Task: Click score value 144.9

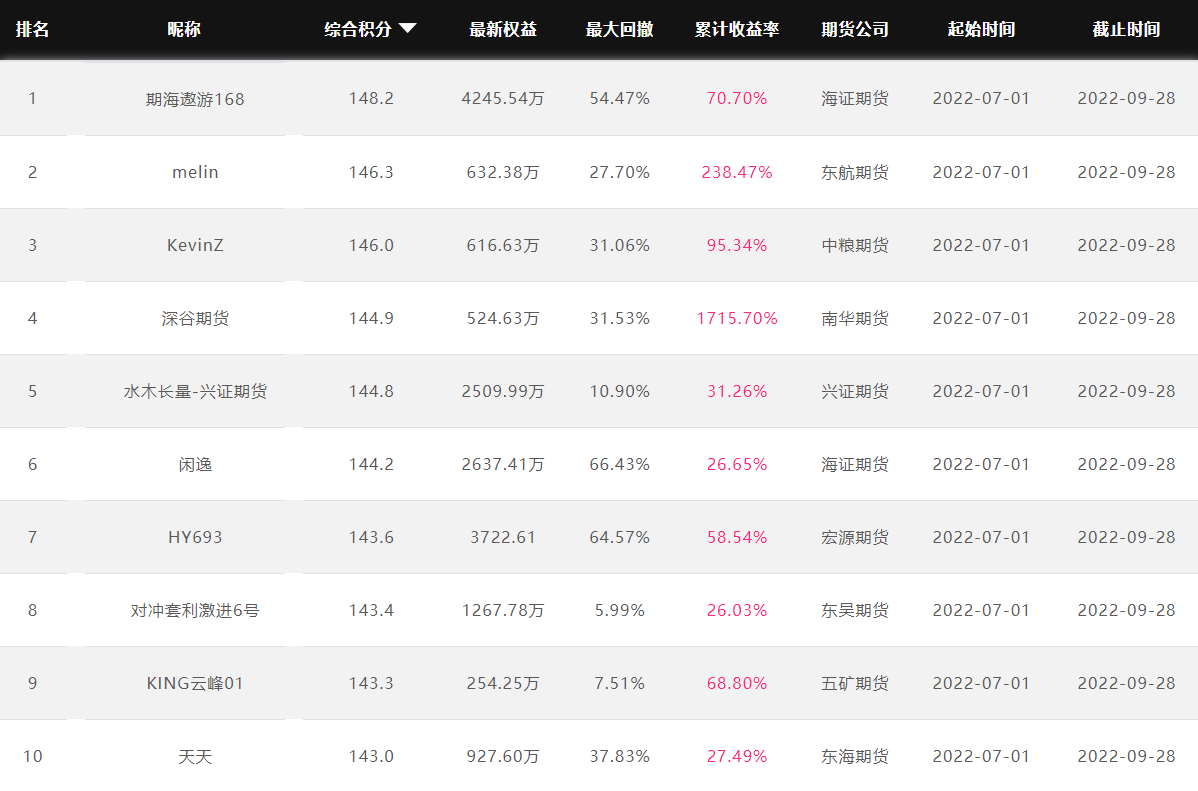Action: pos(371,318)
